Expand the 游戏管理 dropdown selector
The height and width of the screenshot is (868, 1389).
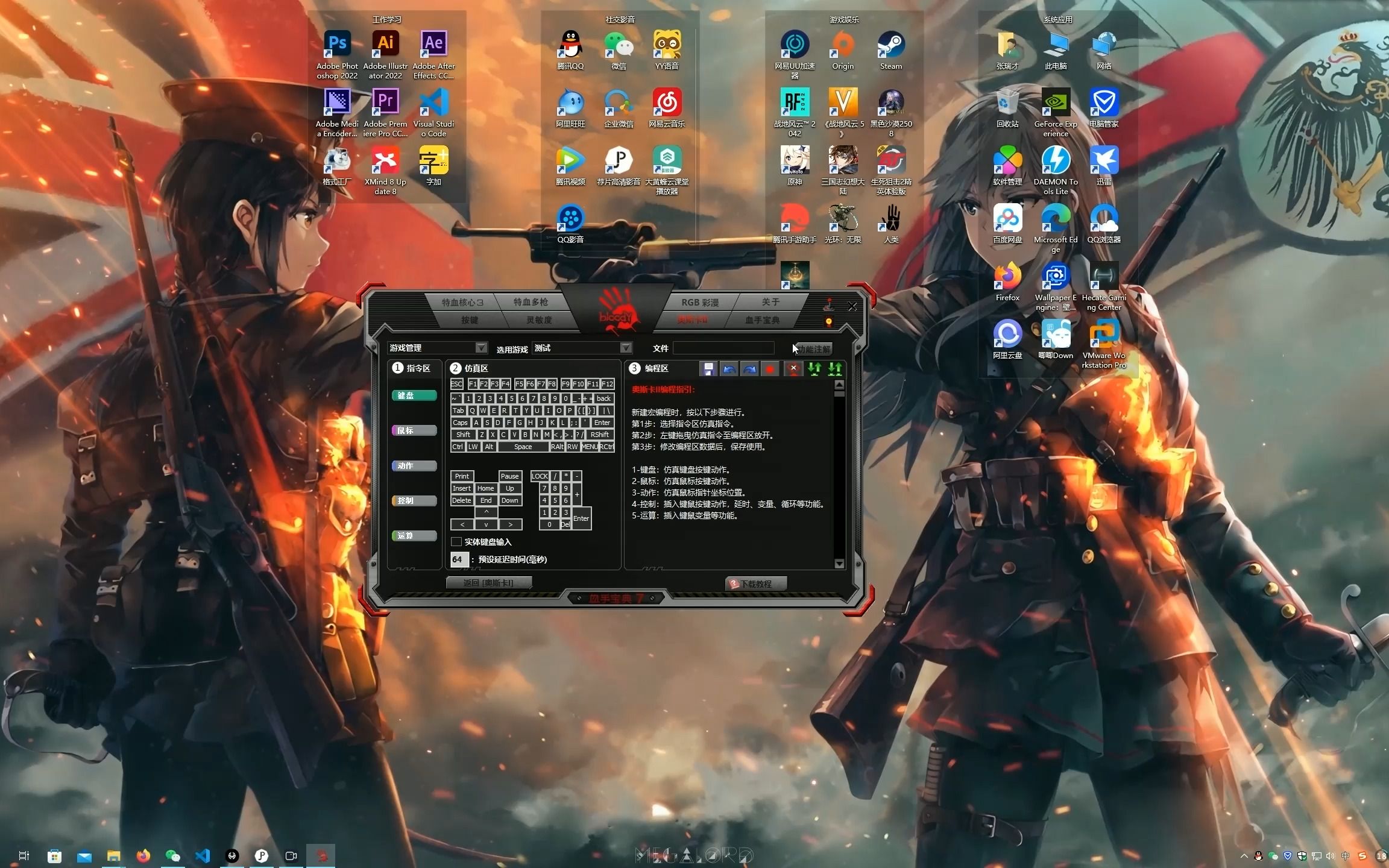point(480,347)
